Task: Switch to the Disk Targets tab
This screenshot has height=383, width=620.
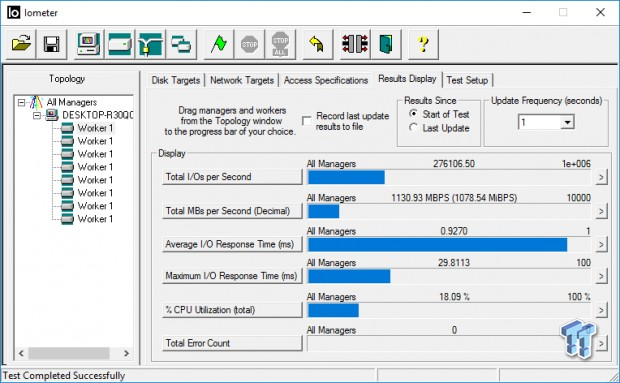Action: pos(176,80)
